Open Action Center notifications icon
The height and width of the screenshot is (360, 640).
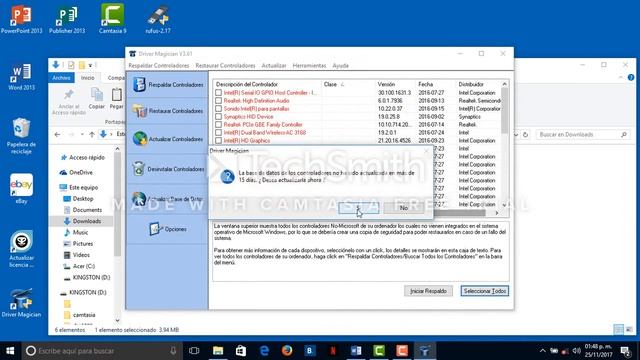tap(625, 351)
